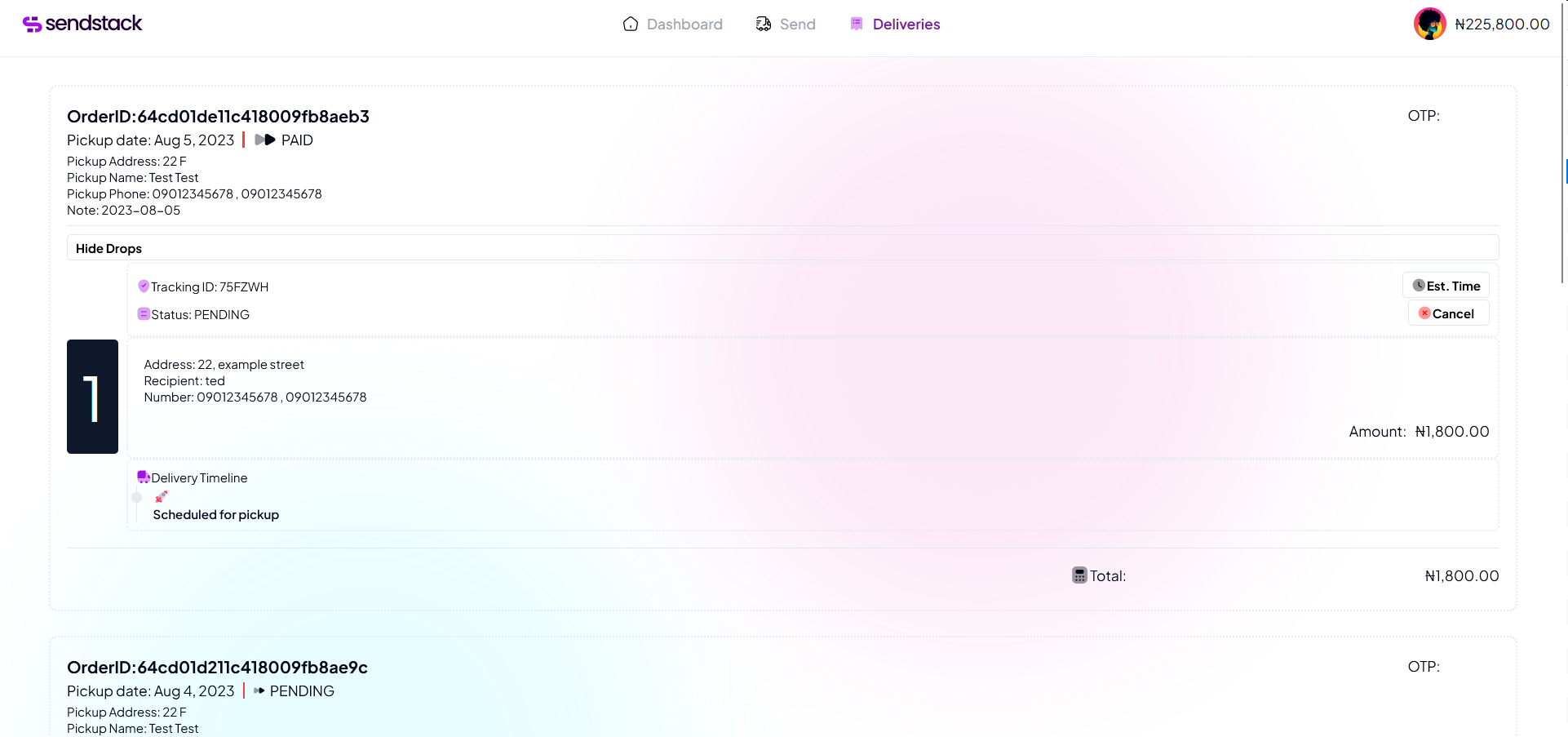Click the Send truck icon
Viewport: 1568px width, 737px height.
click(x=764, y=24)
